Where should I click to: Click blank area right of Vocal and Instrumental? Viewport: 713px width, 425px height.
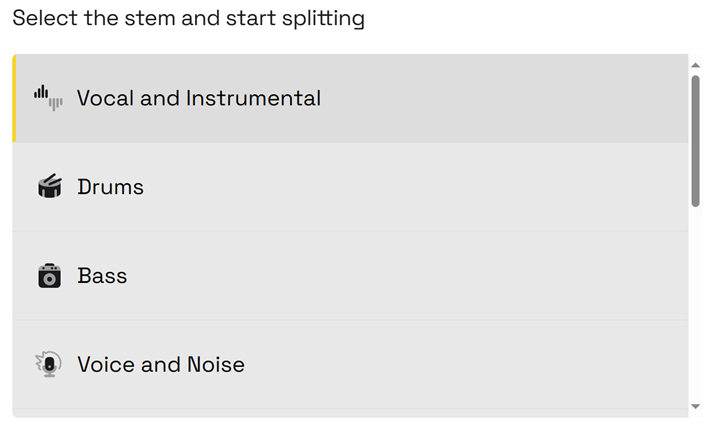point(500,98)
